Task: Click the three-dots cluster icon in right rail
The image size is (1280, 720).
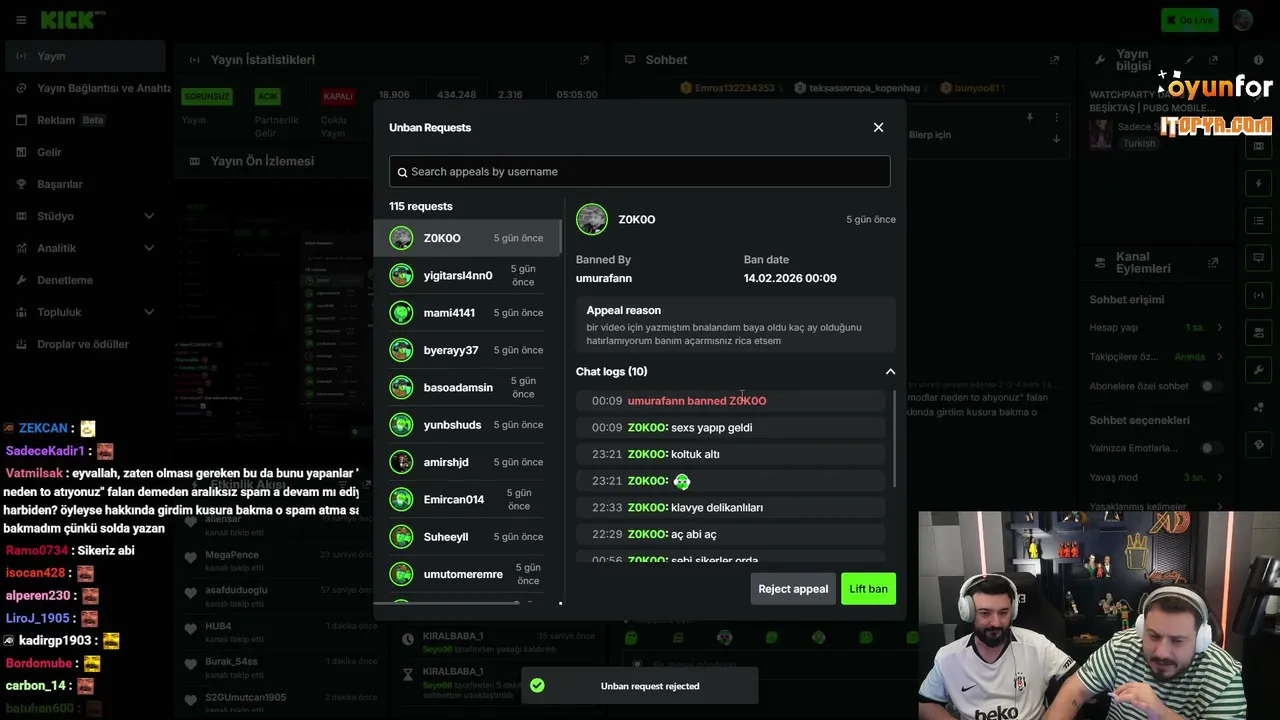Action: pos(1259,407)
